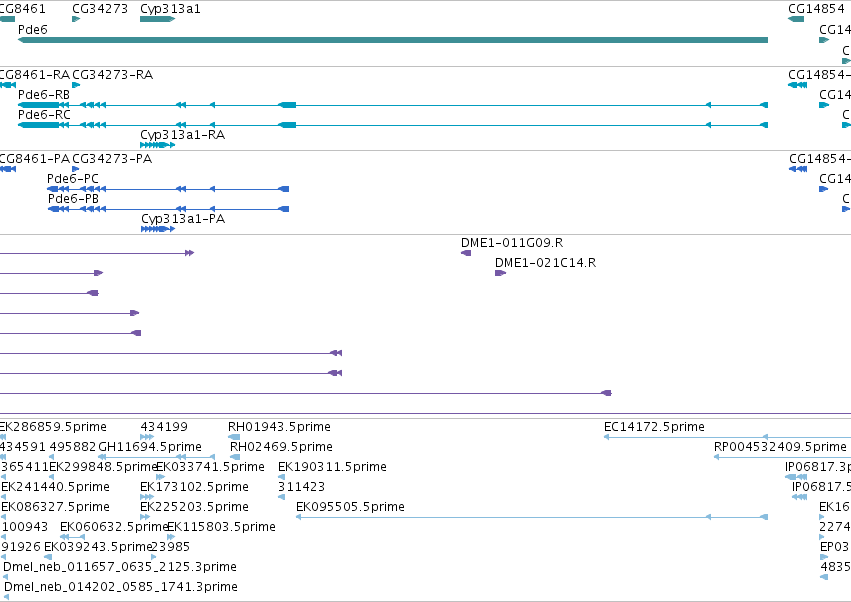Select the GH11694.5prime EST label
This screenshot has height=602, width=851.
click(x=150, y=447)
